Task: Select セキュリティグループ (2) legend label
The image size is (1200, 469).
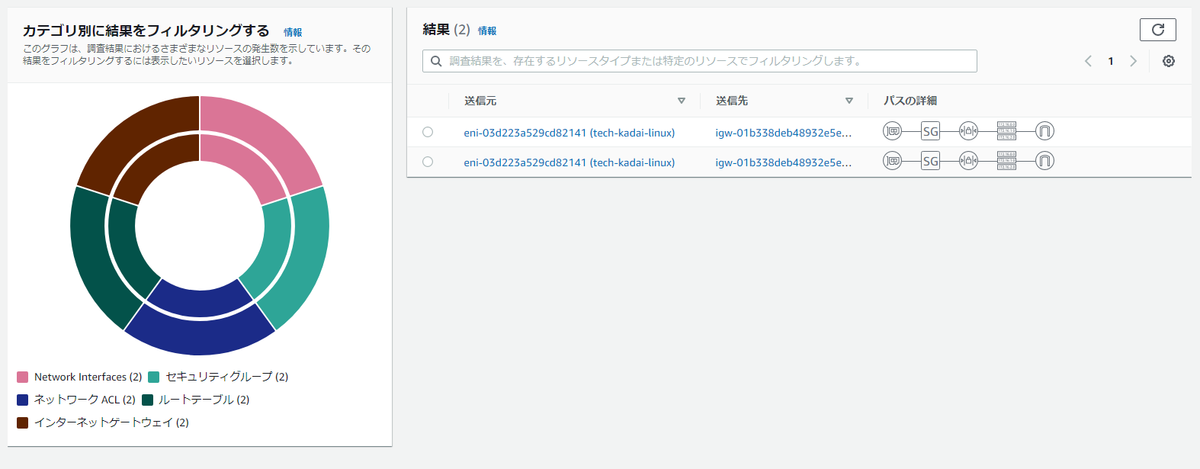Action: click(227, 377)
